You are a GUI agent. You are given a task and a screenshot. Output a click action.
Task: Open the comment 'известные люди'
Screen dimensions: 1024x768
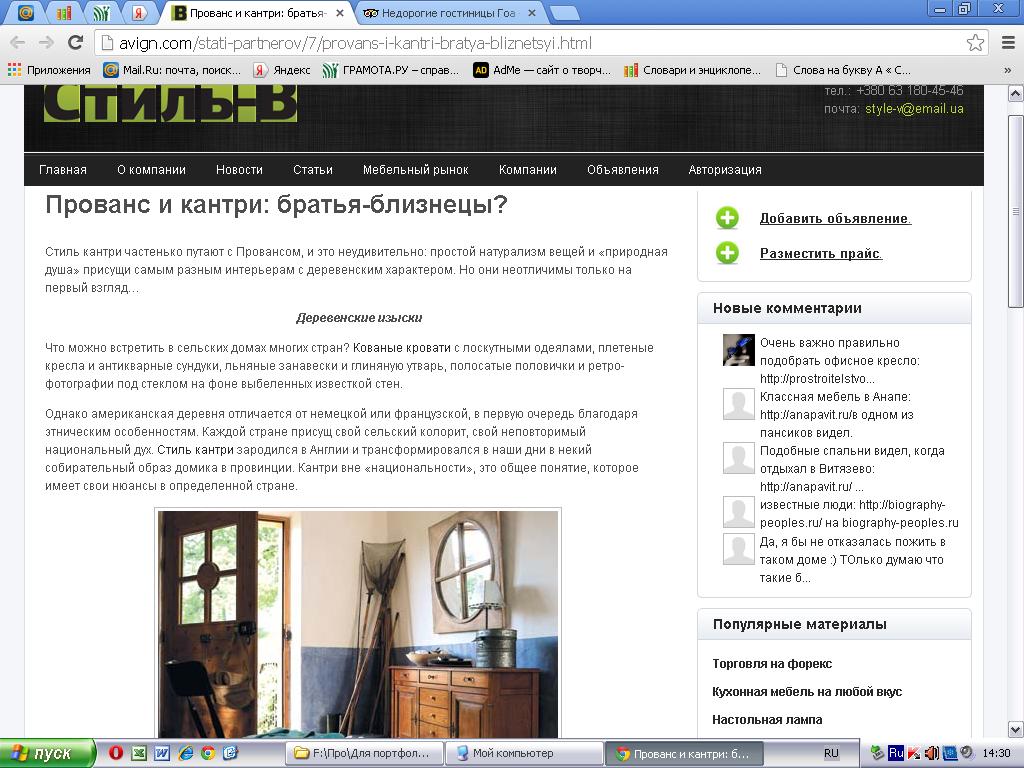pos(859,514)
